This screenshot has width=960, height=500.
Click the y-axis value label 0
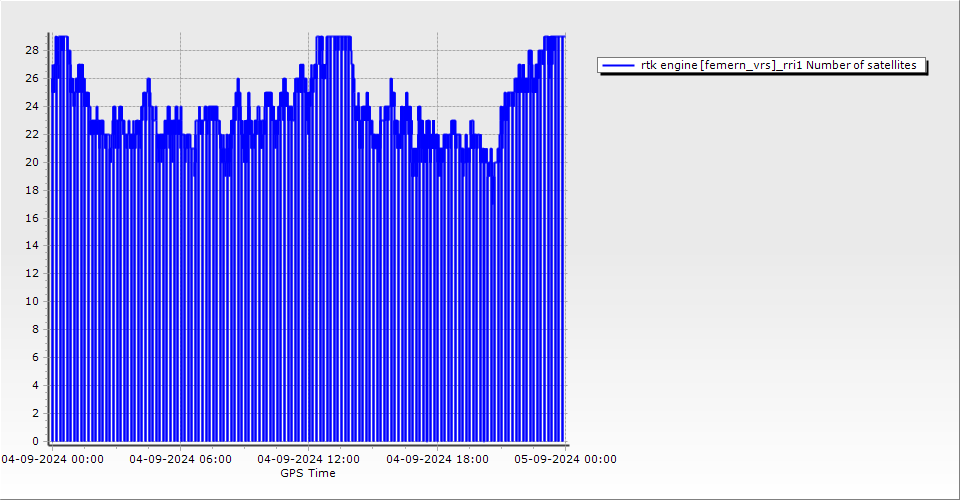tap(35, 441)
